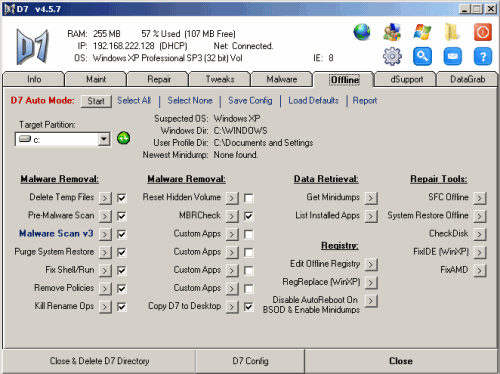
Task: Switch to the Tweaks tab
Action: [220, 79]
